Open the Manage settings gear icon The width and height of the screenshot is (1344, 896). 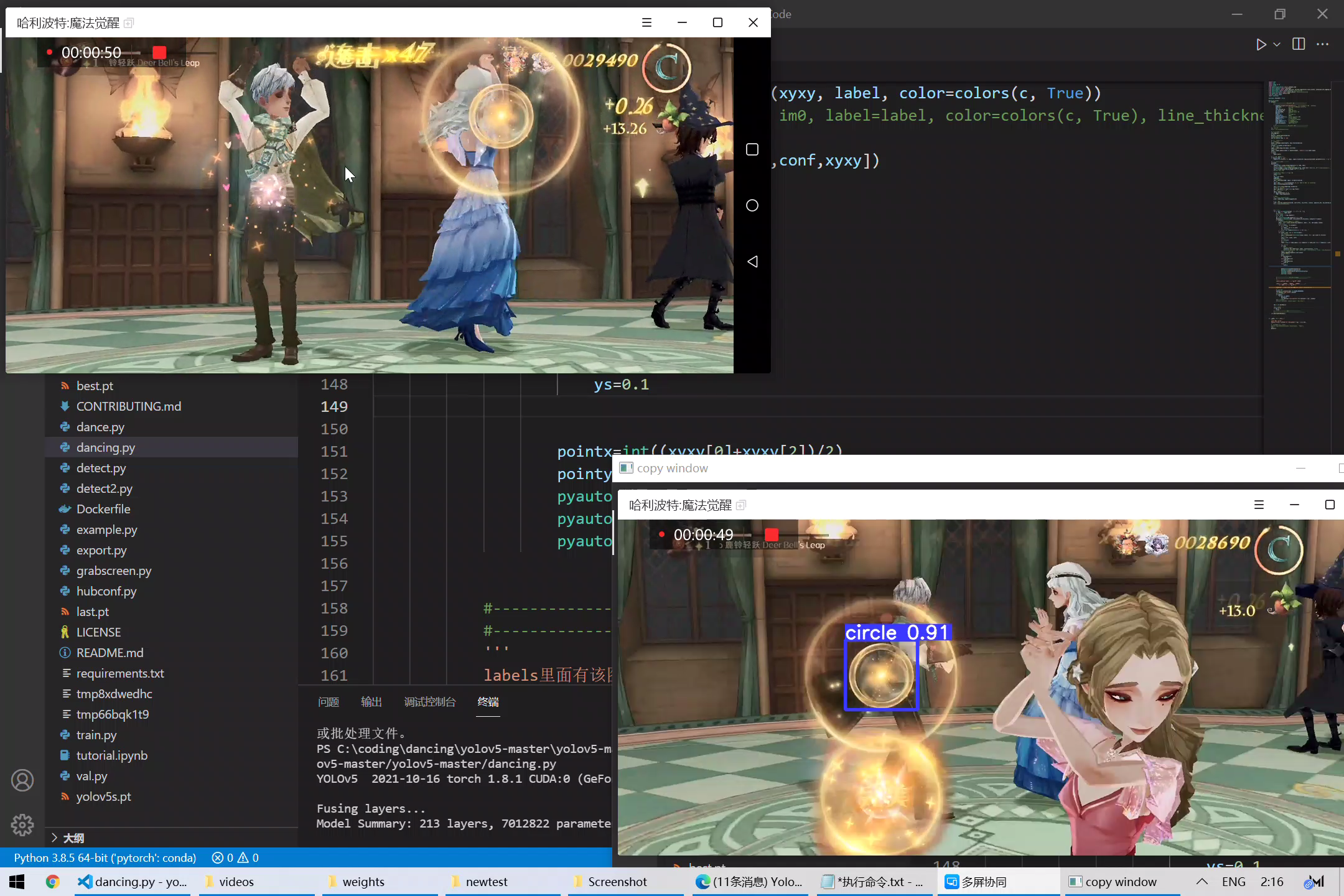coord(22,824)
